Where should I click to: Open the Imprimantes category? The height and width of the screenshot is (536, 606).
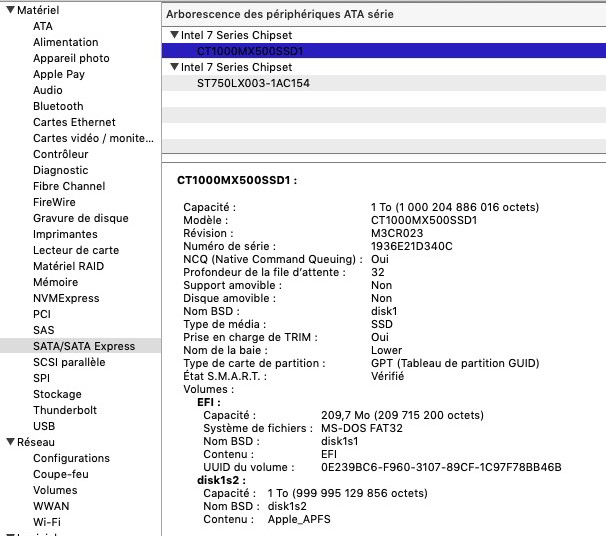coord(65,234)
